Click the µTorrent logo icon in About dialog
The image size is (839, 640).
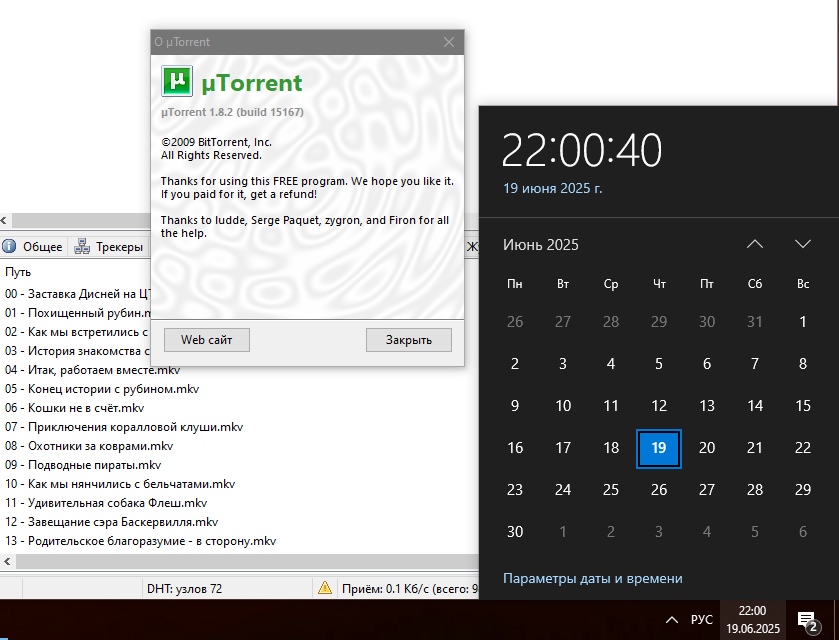click(177, 81)
